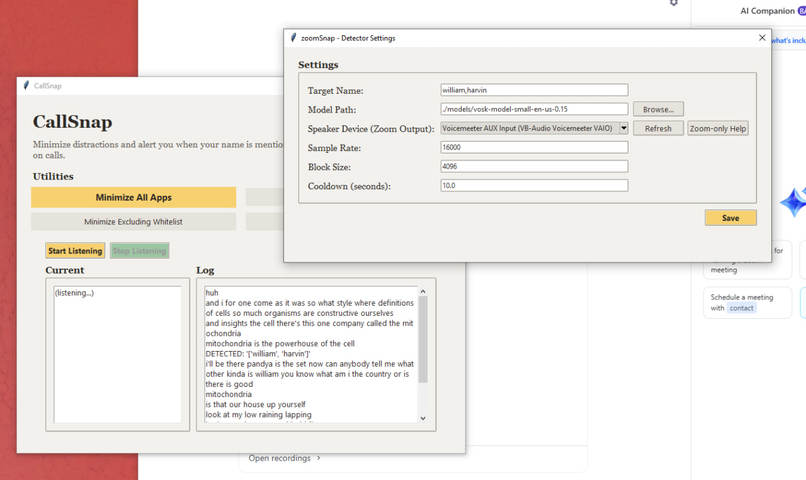Click the Block Size field
Screen dimensions: 806x480
pos(534,166)
